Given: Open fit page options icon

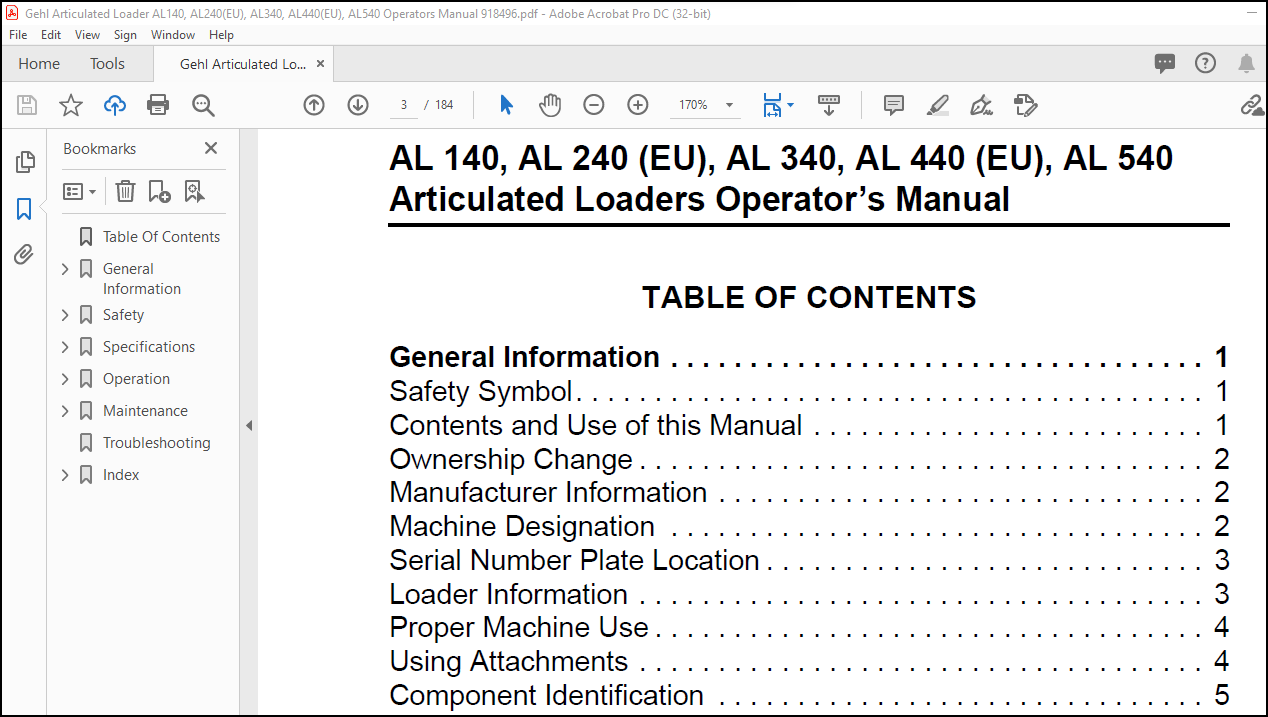Looking at the screenshot, I should [x=777, y=105].
